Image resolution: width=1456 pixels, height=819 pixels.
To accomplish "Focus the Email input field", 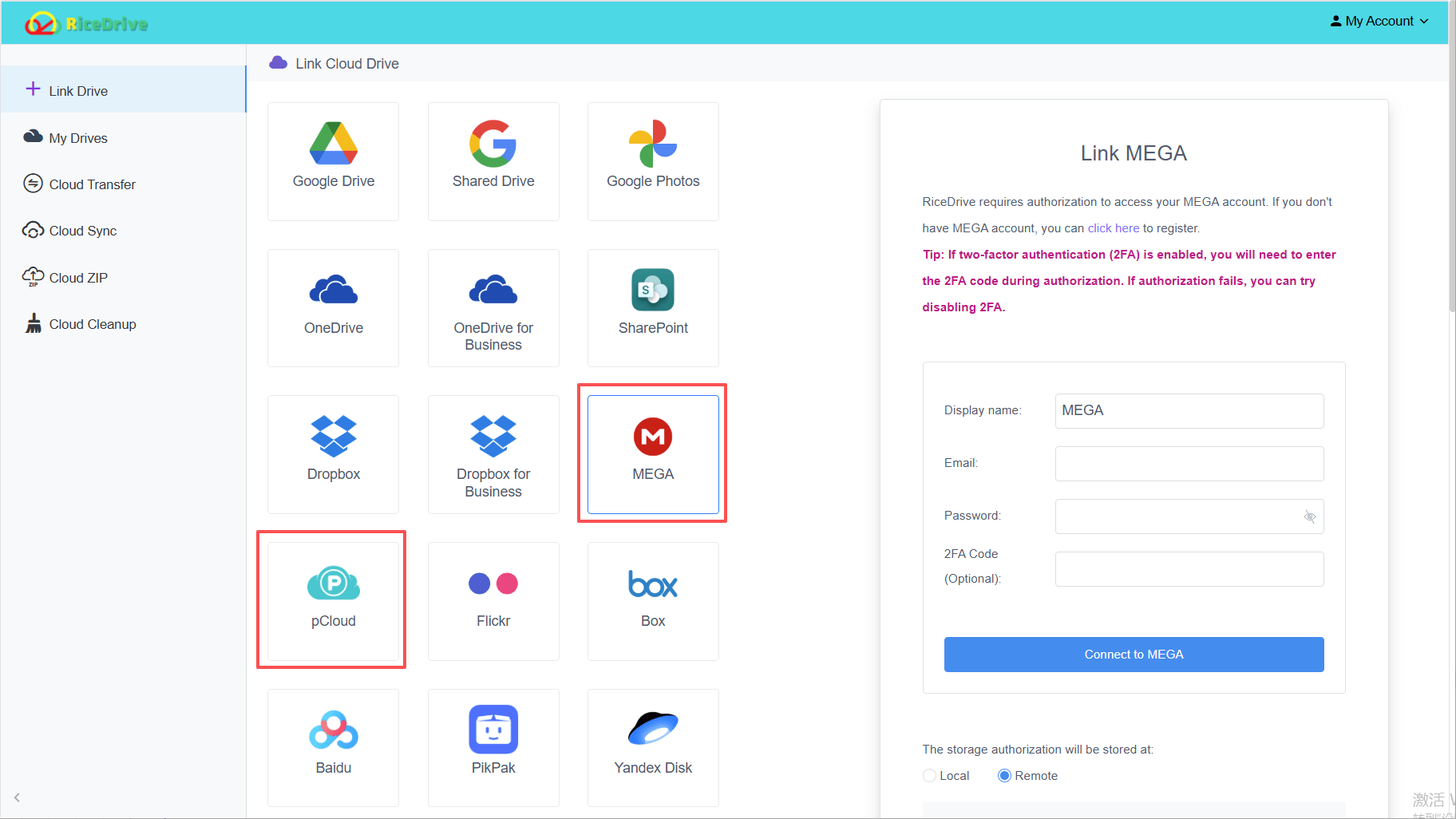I will pos(1189,464).
